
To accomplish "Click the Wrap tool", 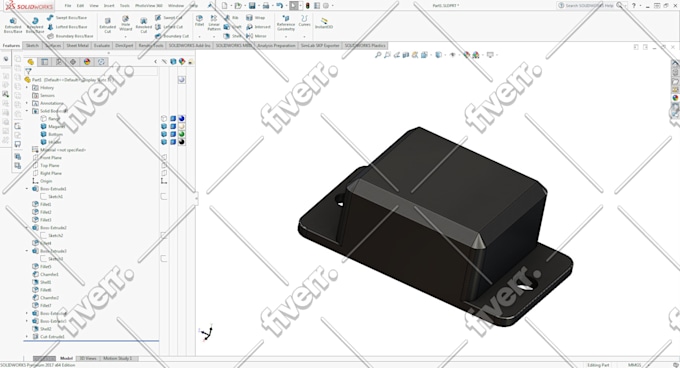I will pos(255,18).
